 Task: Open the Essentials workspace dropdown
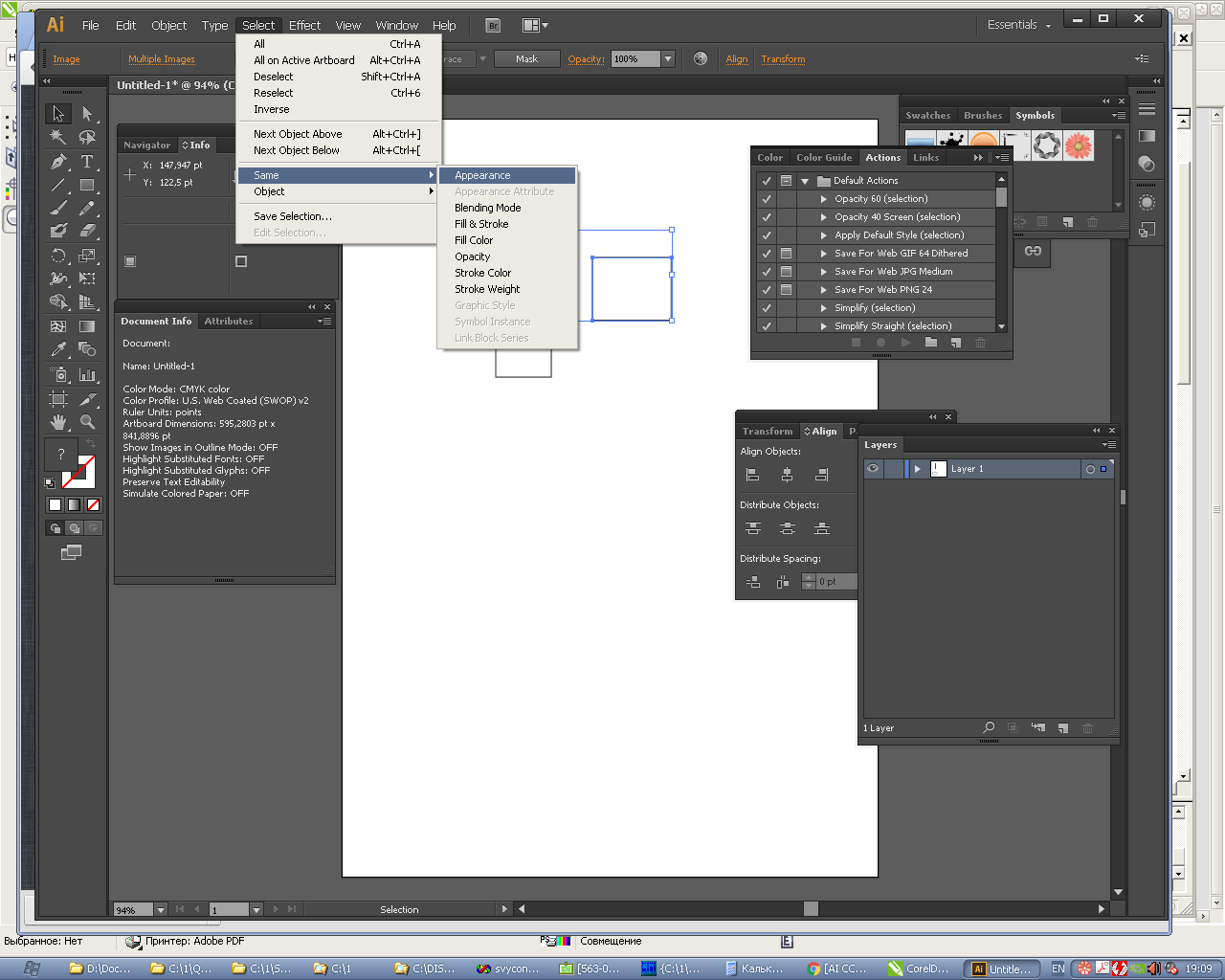[1020, 25]
